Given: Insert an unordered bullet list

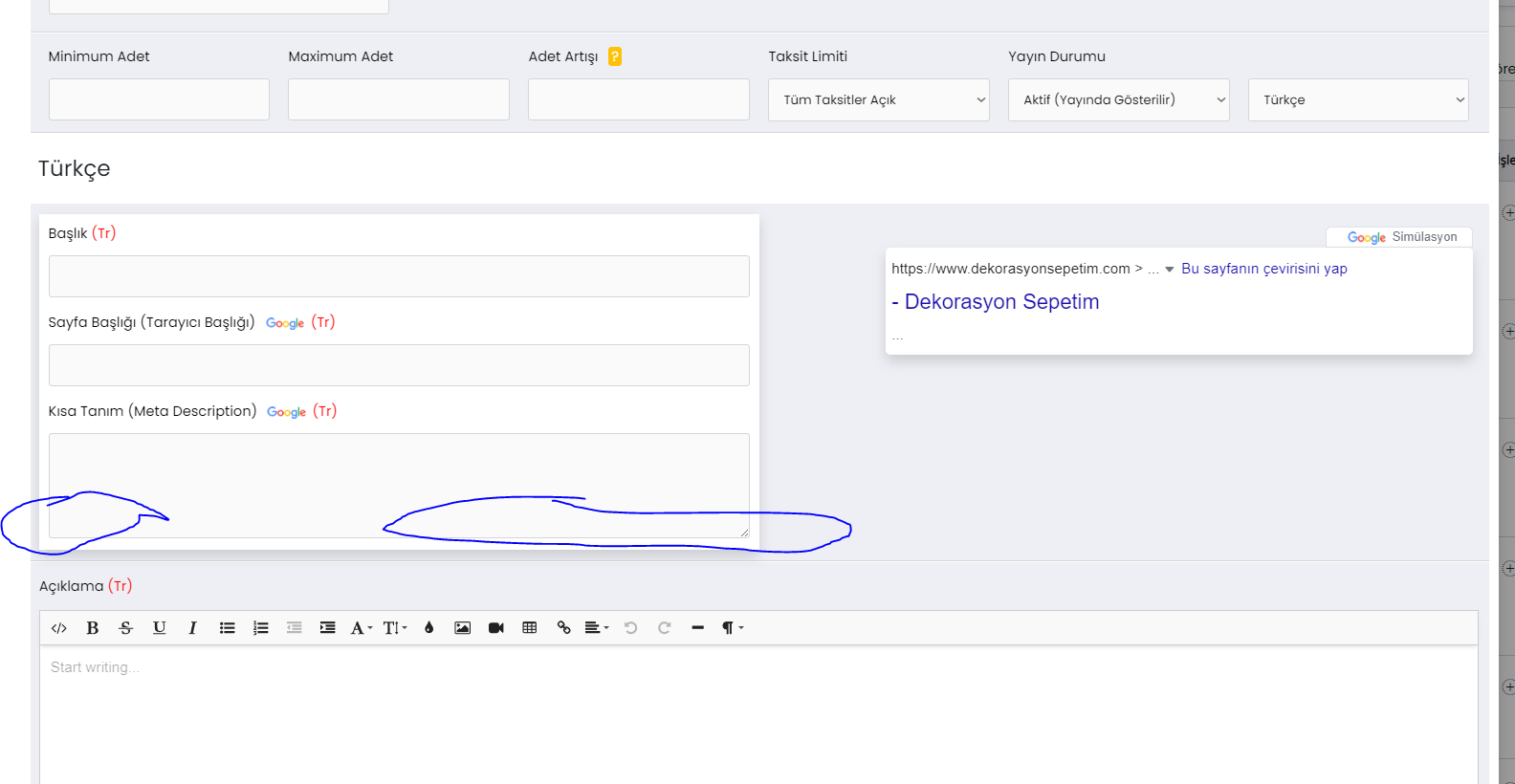Looking at the screenshot, I should pyautogui.click(x=227, y=628).
